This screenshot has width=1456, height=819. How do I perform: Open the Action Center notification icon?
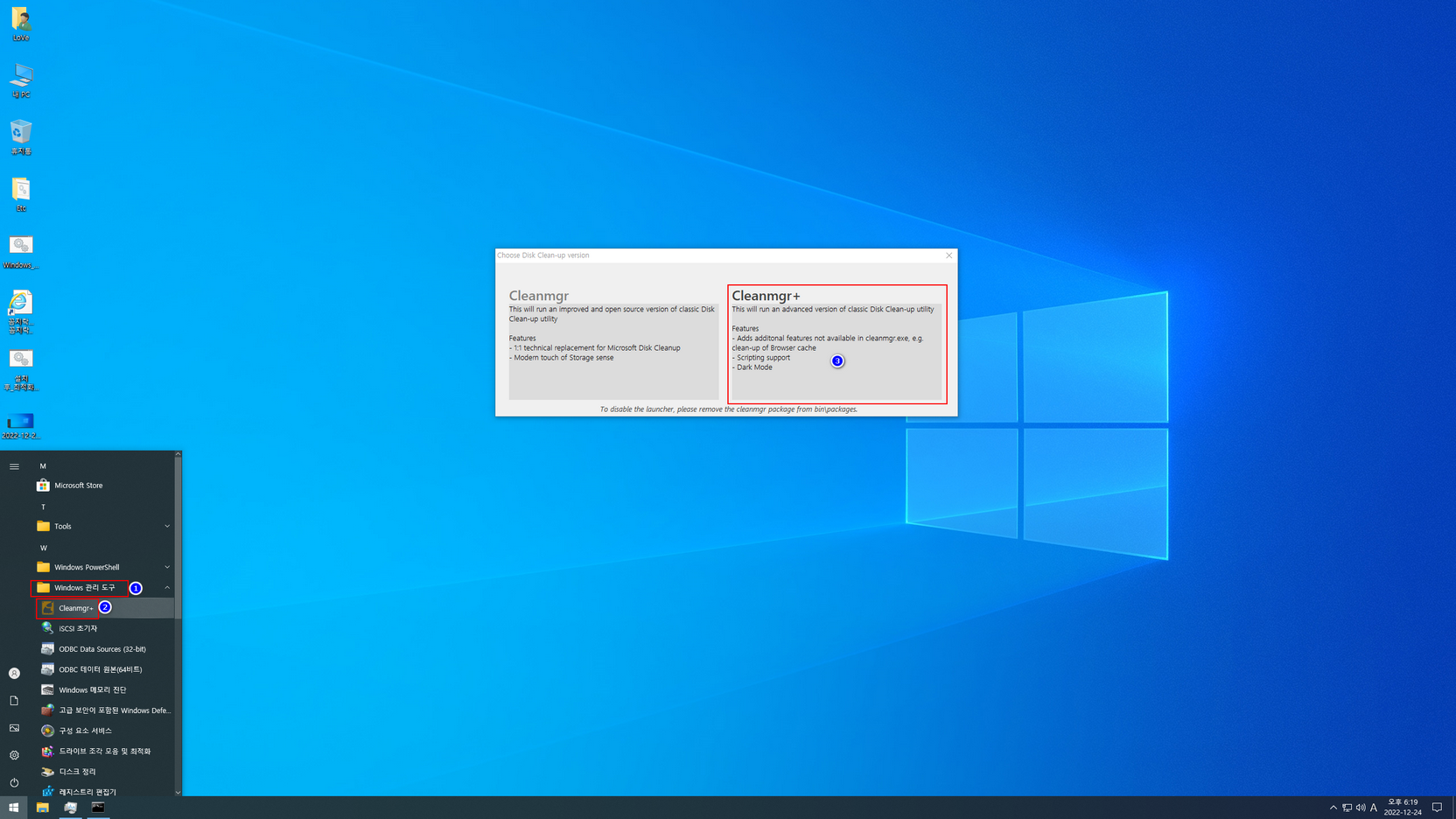pyautogui.click(x=1437, y=808)
